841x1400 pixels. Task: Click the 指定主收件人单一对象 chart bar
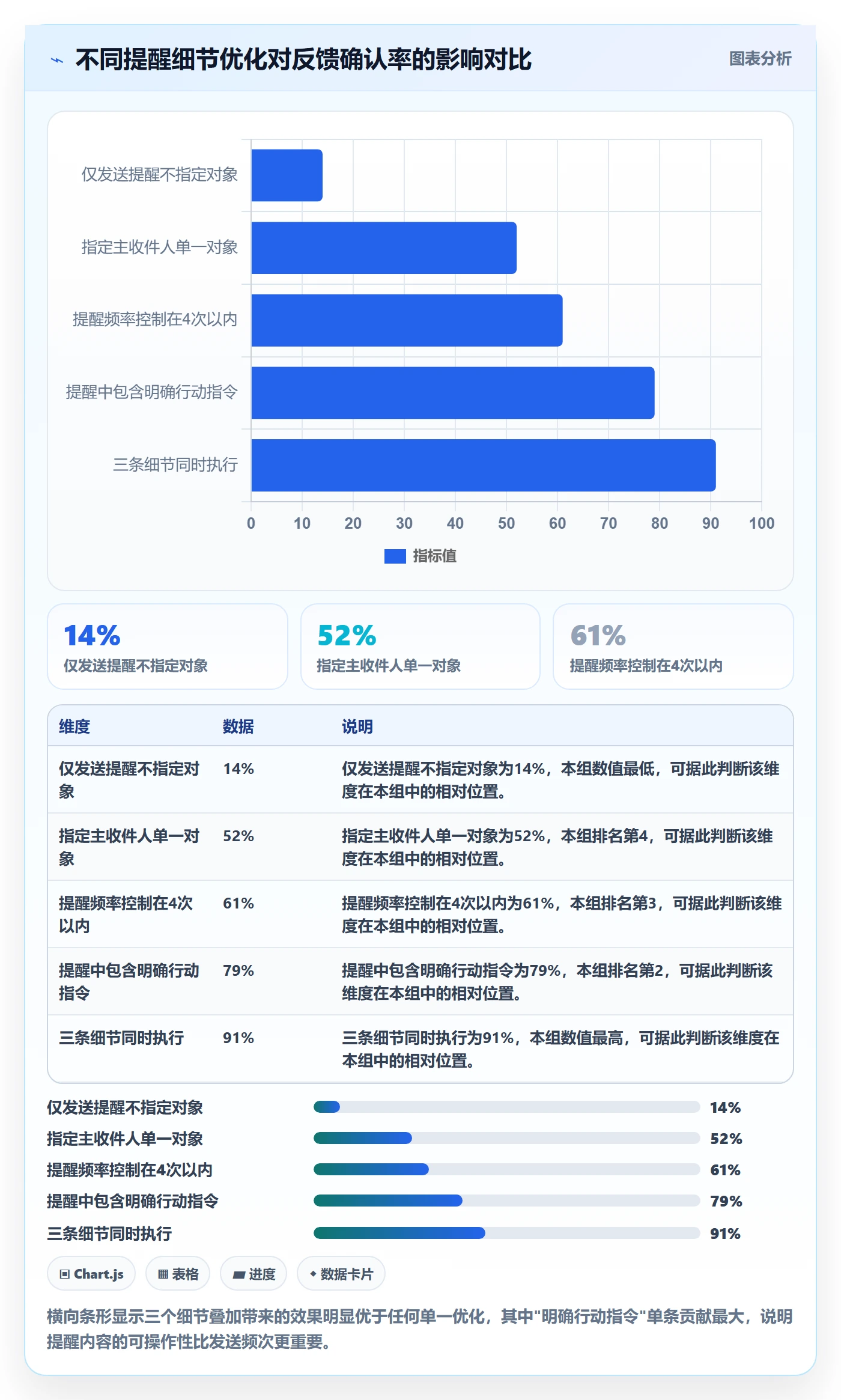click(x=384, y=248)
